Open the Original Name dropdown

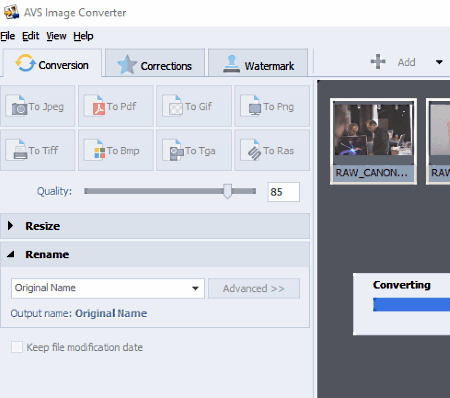pos(108,288)
